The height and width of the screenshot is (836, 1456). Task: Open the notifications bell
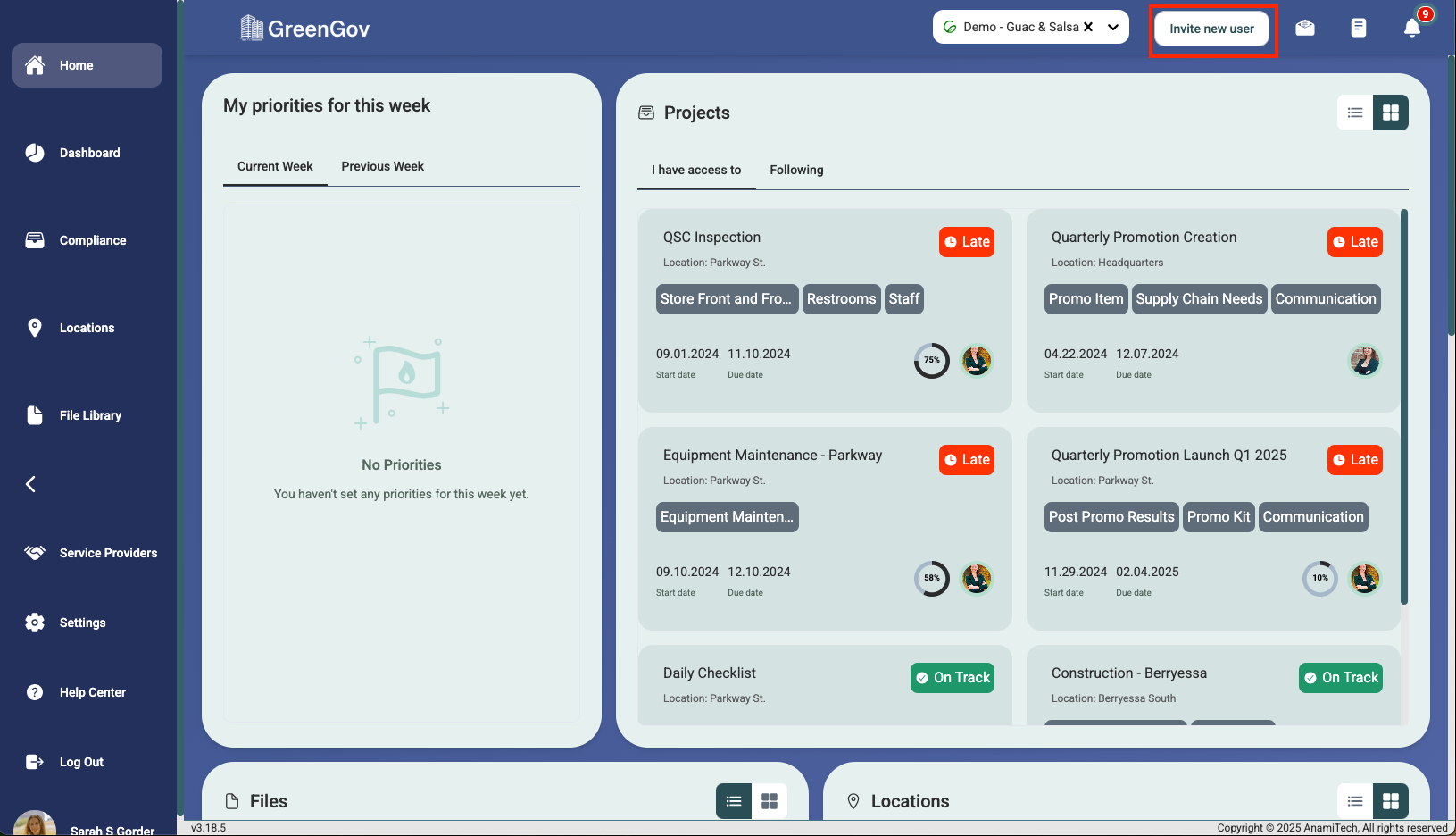pos(1412,28)
